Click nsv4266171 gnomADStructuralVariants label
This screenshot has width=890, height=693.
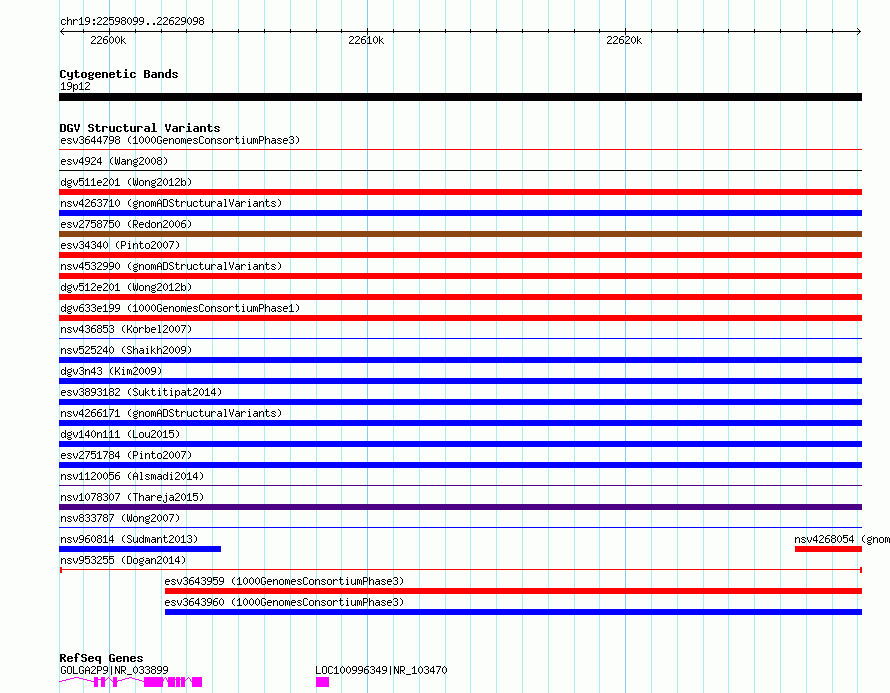171,413
